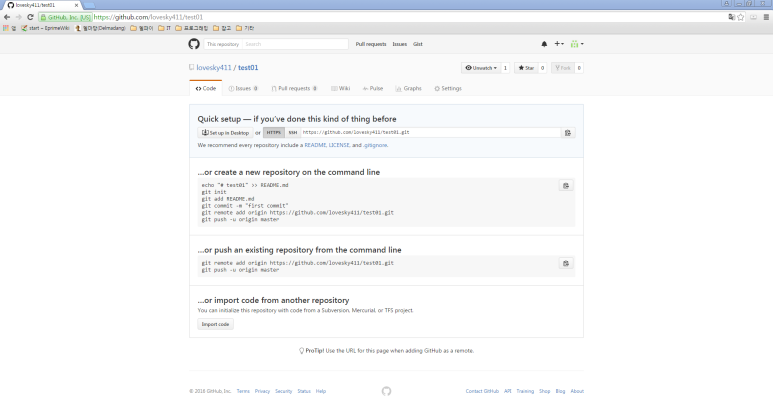Select the HTTPS clone protocol

pyautogui.click(x=274, y=133)
